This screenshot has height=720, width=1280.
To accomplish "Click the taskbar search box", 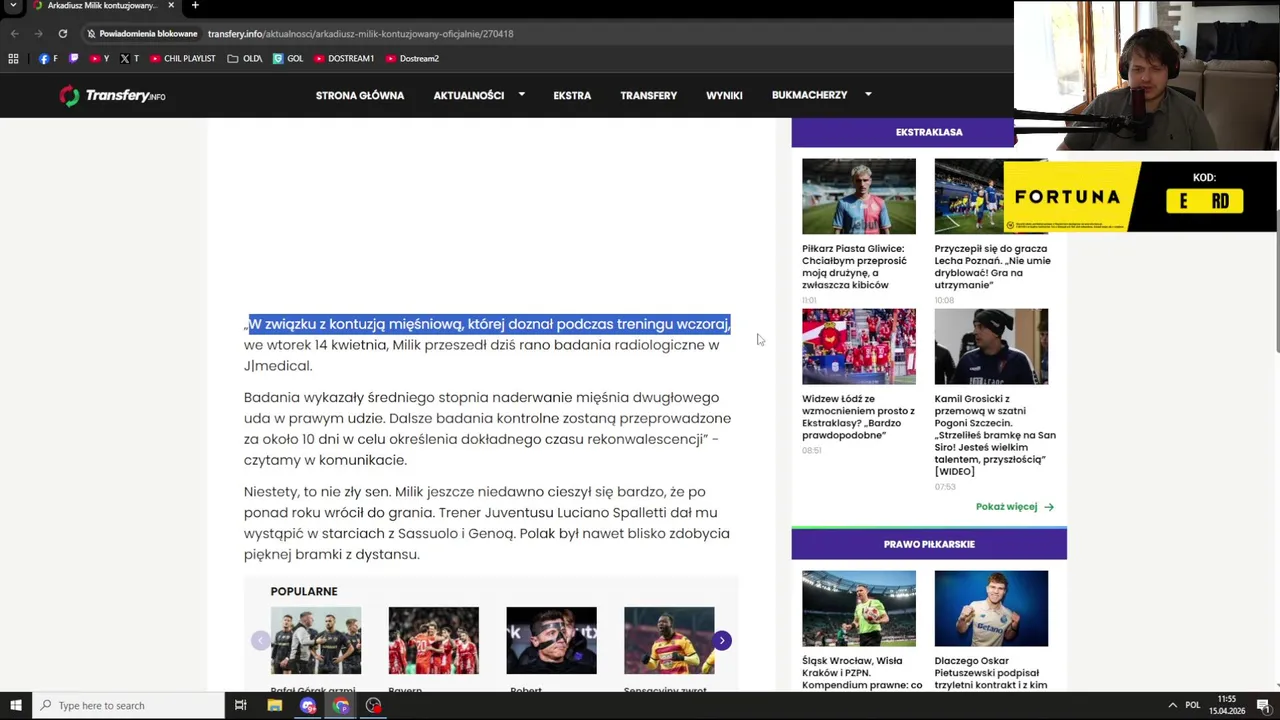I will click(128, 705).
